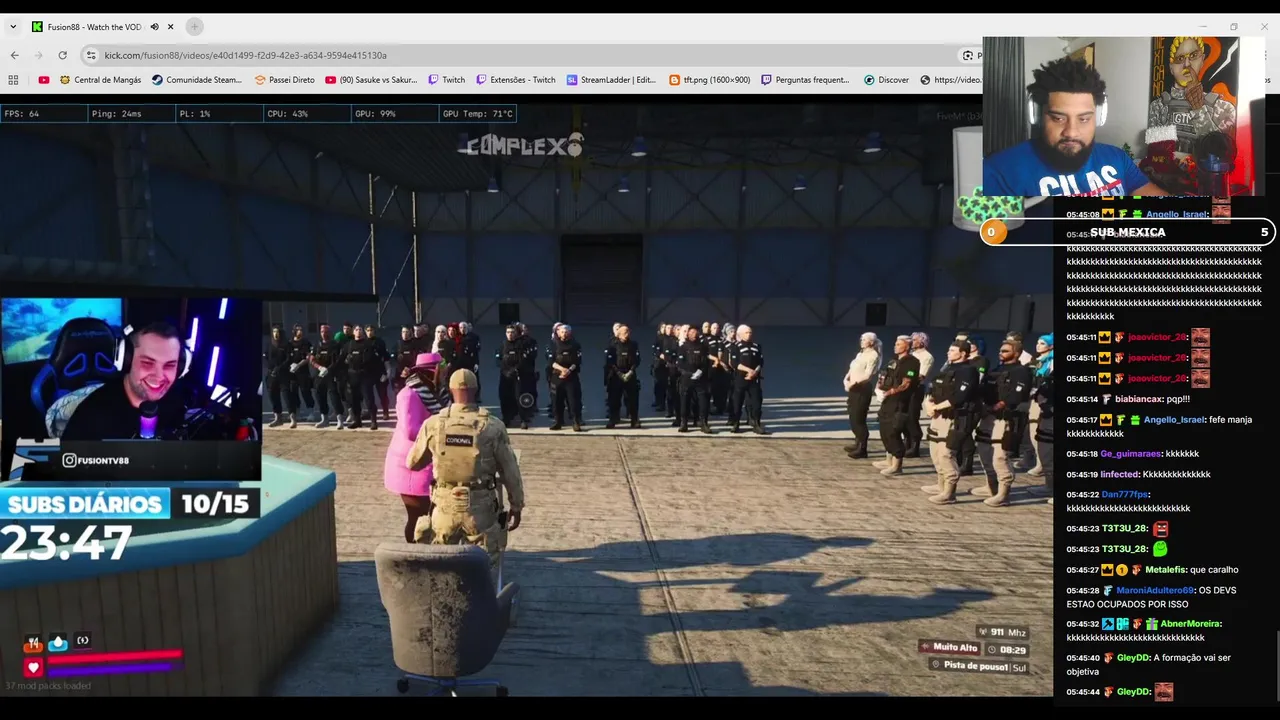The width and height of the screenshot is (1280, 720).
Task: Open the Perguntas frequent... bookmark
Action: (x=805, y=80)
